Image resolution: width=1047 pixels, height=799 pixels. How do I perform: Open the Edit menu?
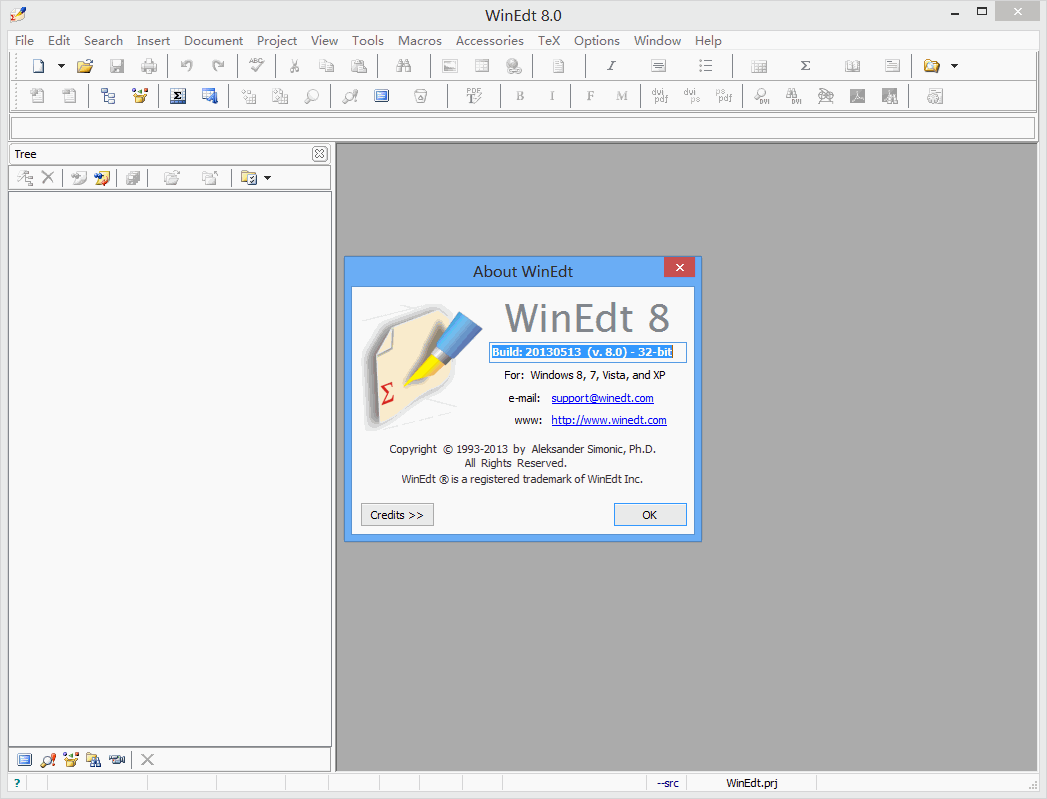point(59,41)
